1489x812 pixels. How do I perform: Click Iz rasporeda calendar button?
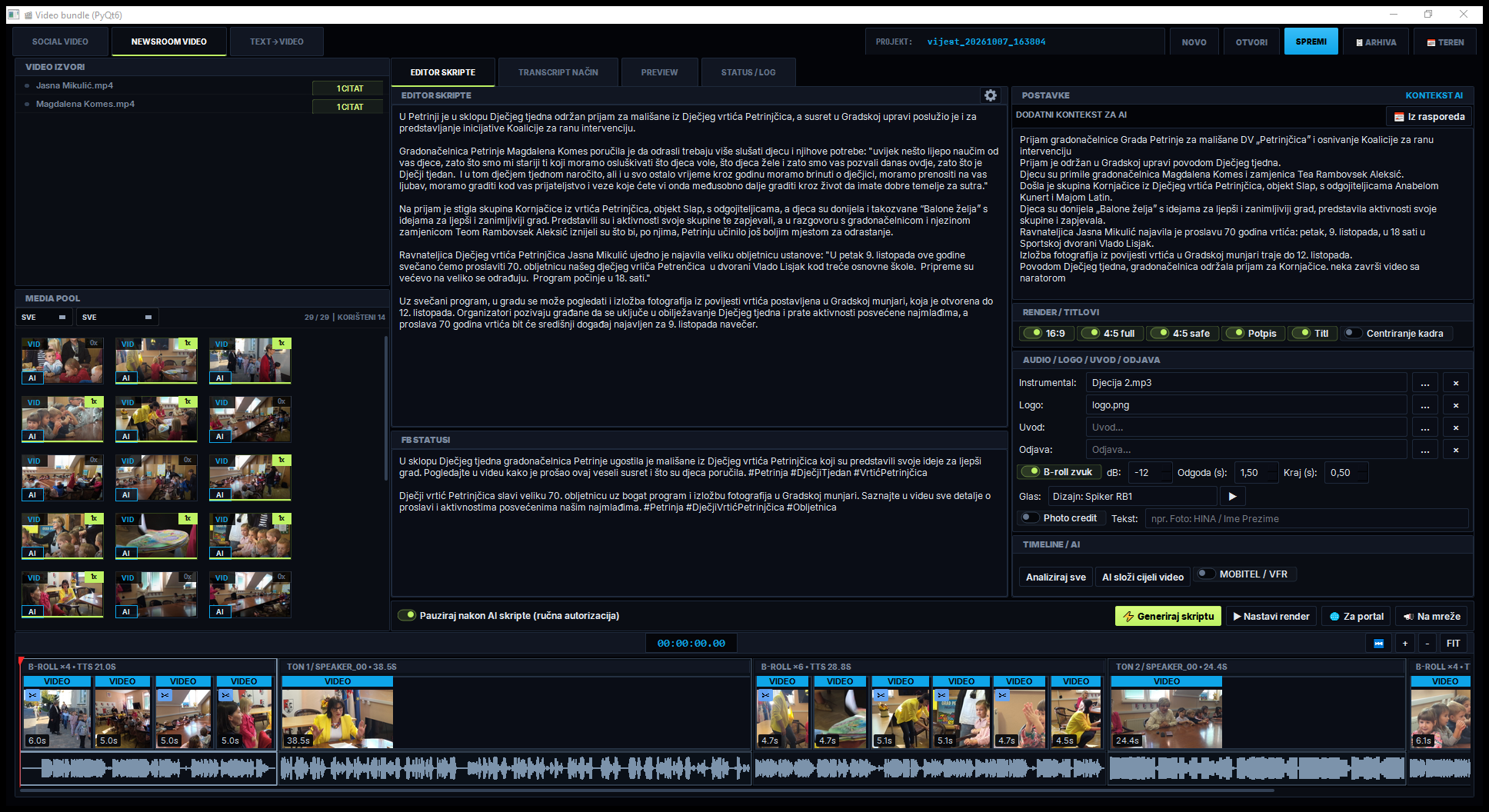[x=1429, y=117]
